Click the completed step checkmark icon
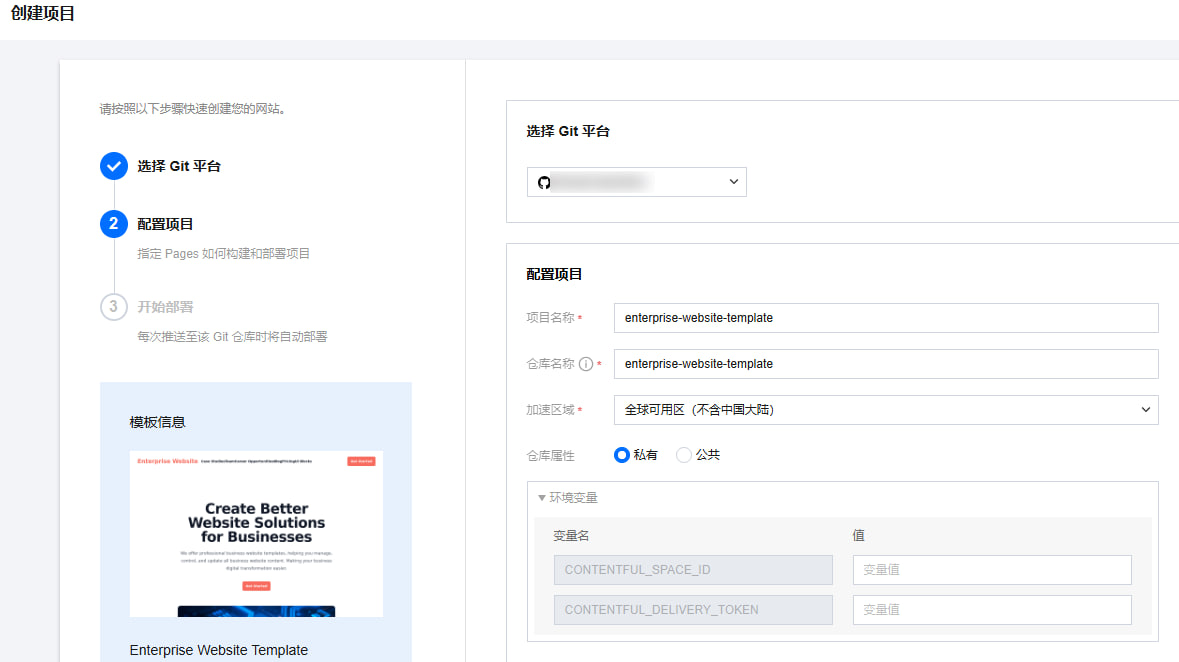 (x=114, y=166)
